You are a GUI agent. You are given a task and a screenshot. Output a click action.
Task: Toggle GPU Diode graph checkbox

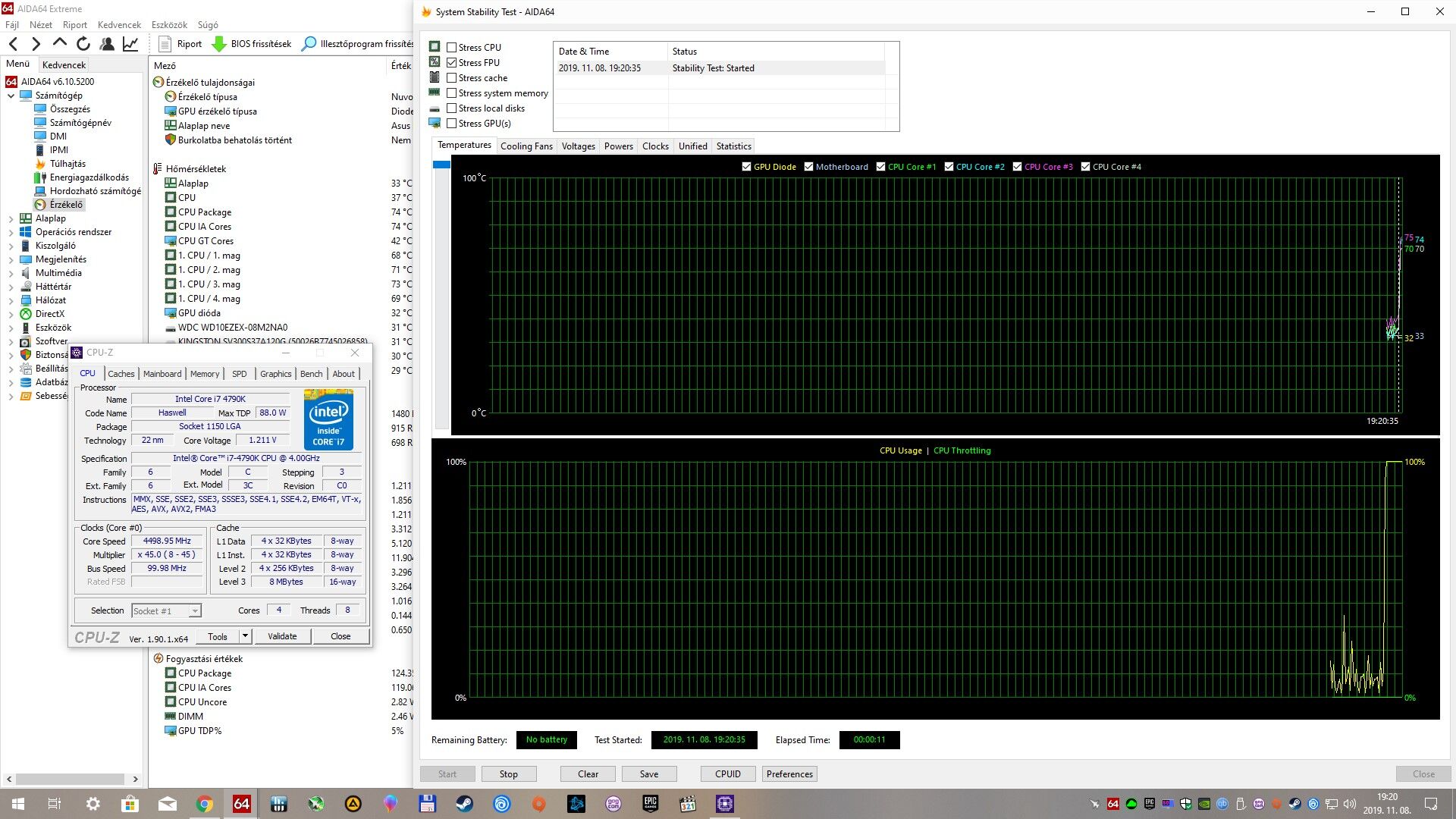pyautogui.click(x=746, y=167)
